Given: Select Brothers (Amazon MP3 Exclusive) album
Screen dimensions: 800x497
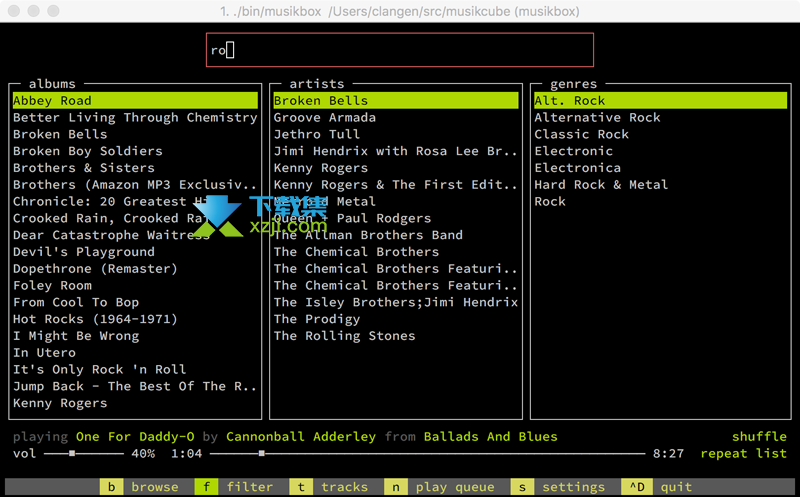Looking at the screenshot, I should coord(135,185).
